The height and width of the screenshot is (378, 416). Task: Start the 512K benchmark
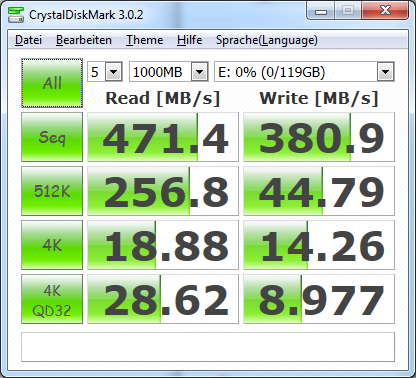[52, 191]
